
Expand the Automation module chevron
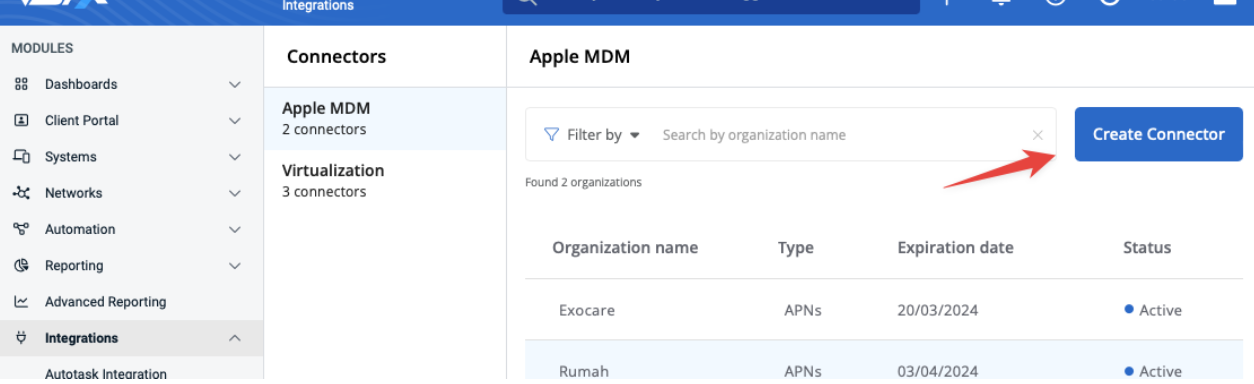235,229
